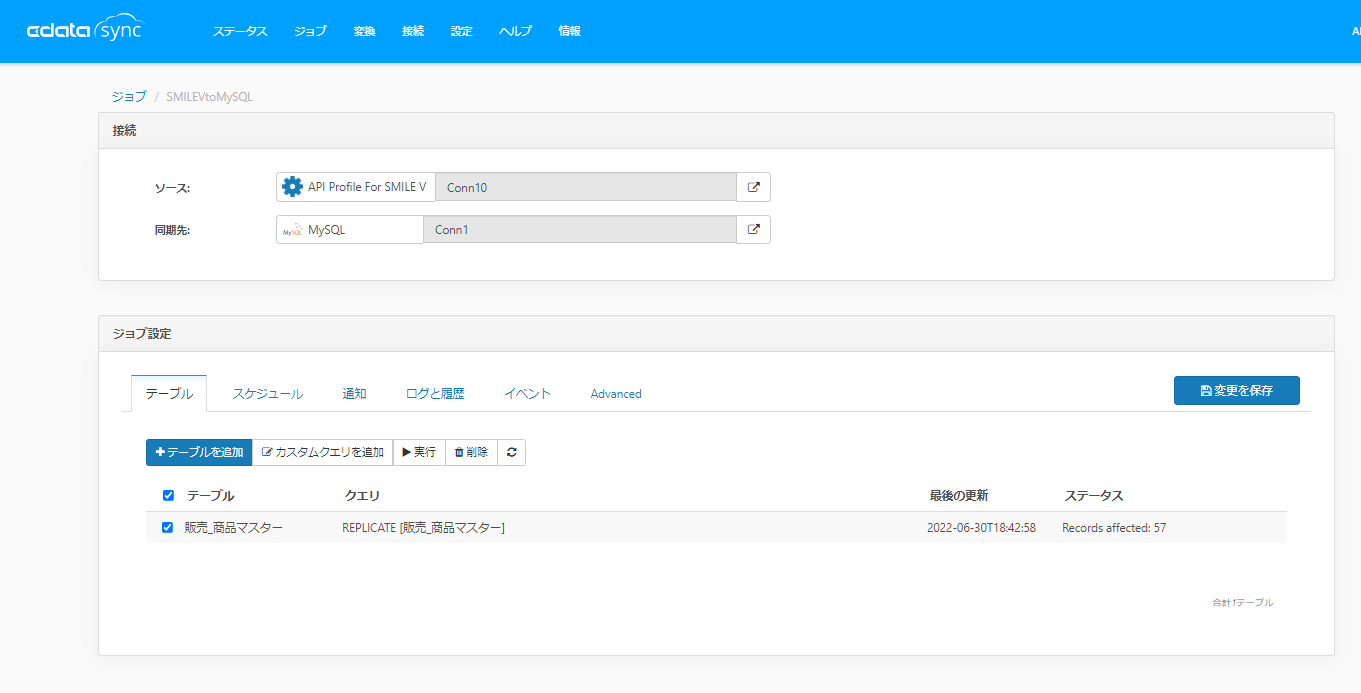The height and width of the screenshot is (693, 1361).
Task: Click the refresh icon in table toolbar
Action: click(511, 452)
